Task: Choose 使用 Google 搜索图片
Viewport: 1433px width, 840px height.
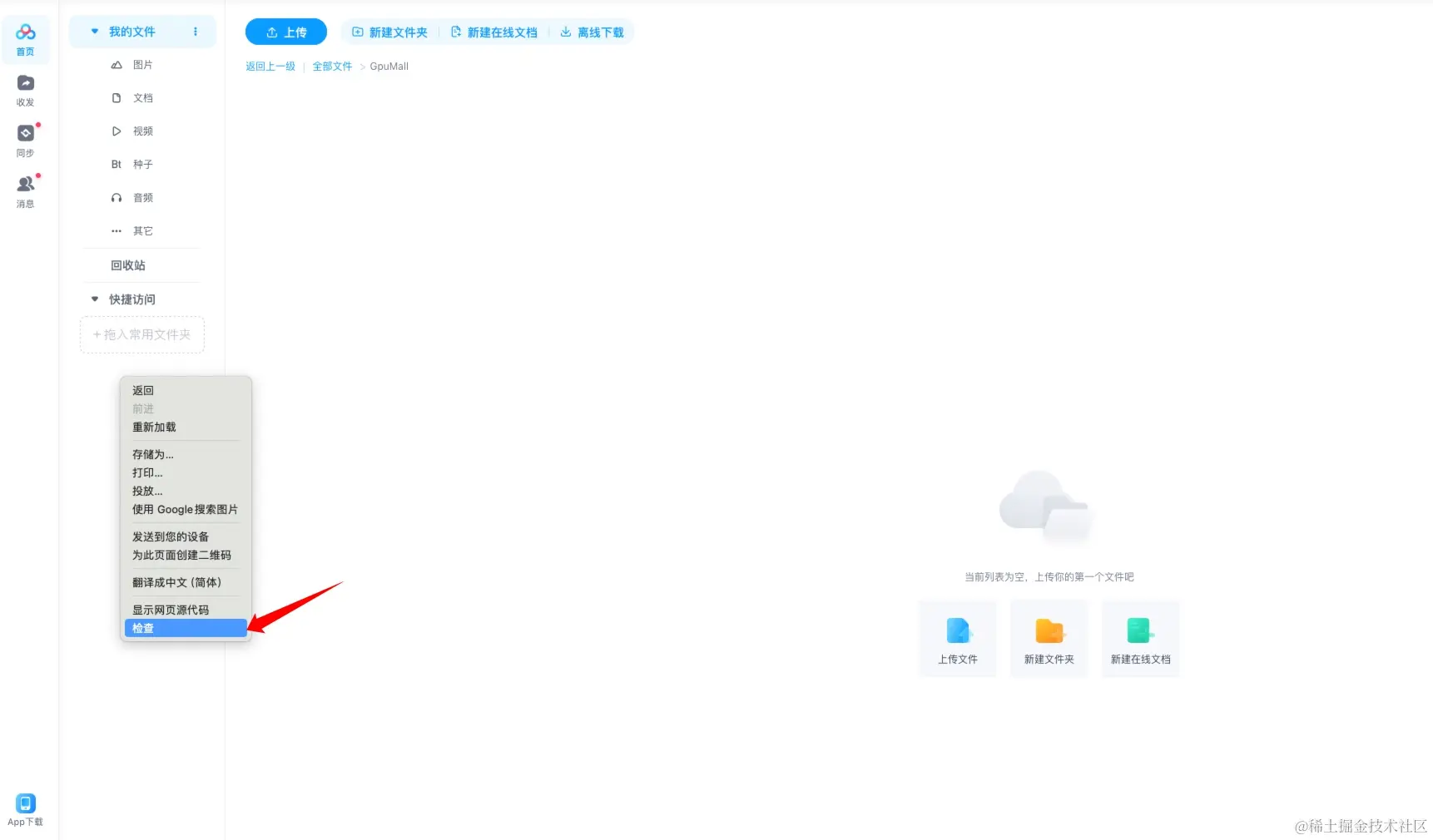Action: (x=186, y=509)
